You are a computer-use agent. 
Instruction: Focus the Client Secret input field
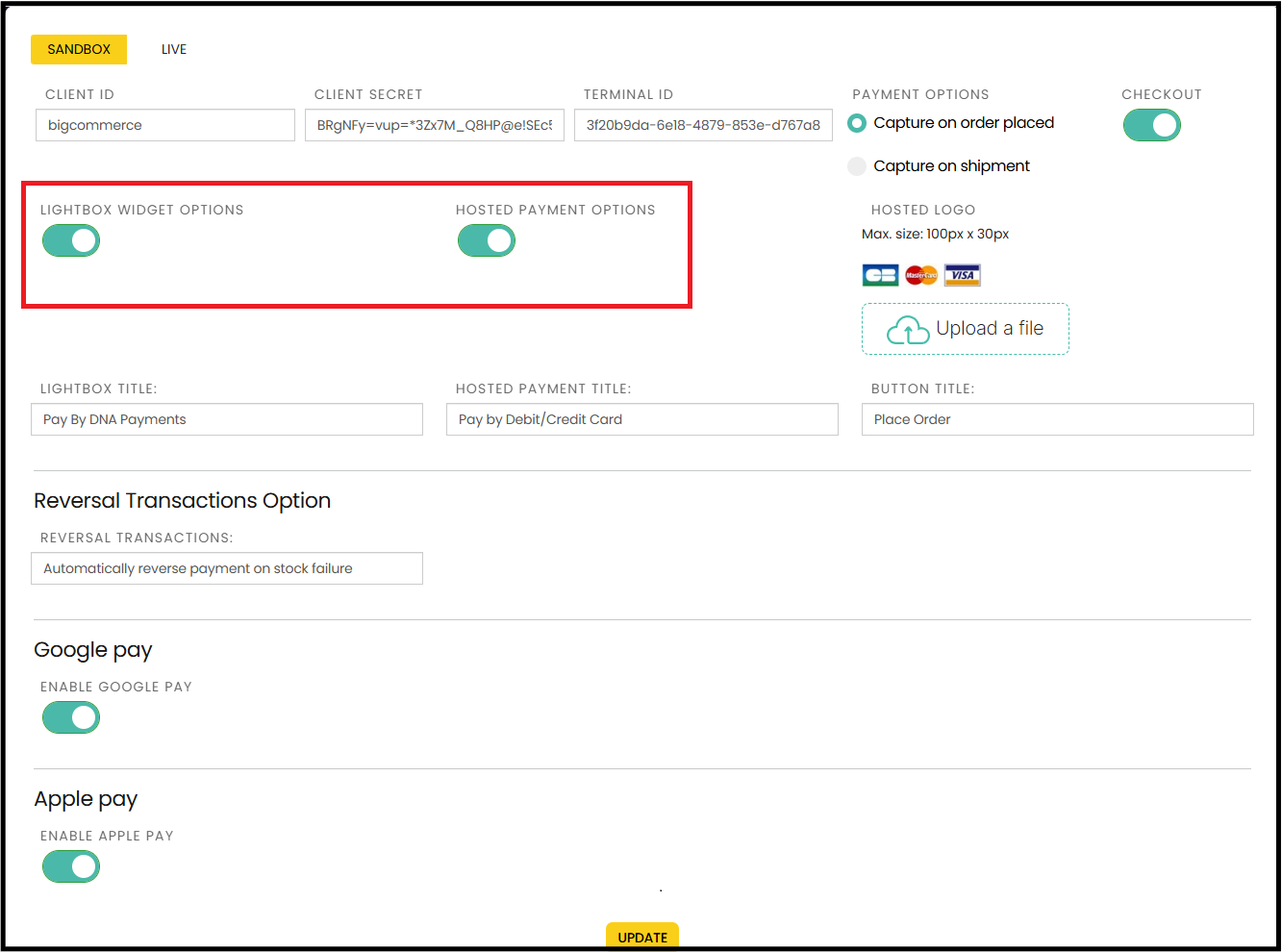[x=435, y=125]
